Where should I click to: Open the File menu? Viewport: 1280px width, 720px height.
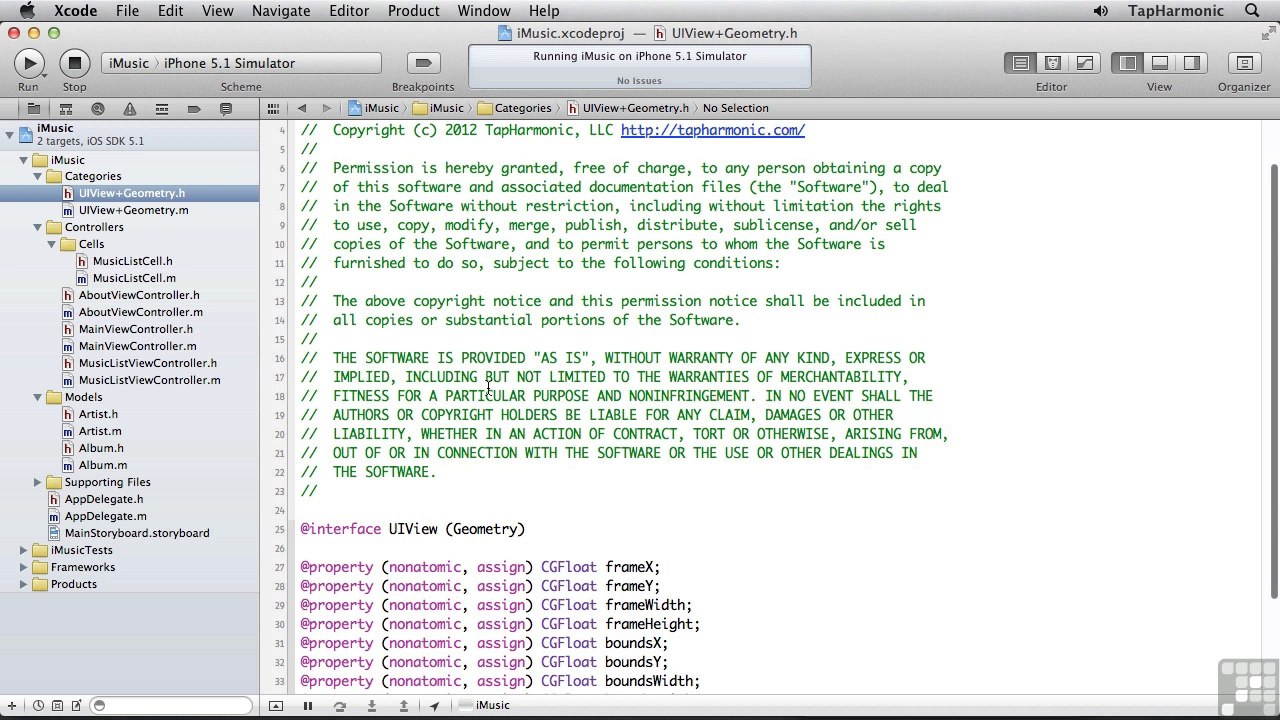[127, 11]
